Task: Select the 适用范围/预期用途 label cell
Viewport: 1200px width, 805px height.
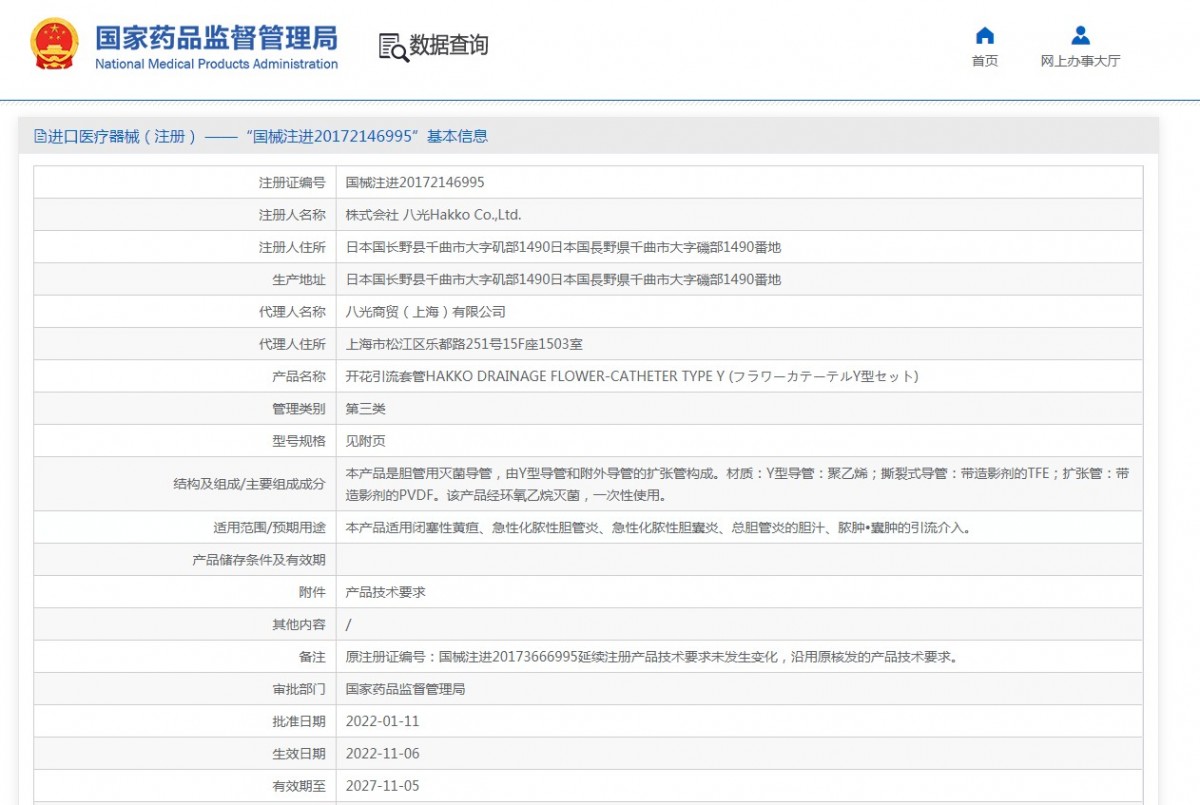Action: pos(185,527)
